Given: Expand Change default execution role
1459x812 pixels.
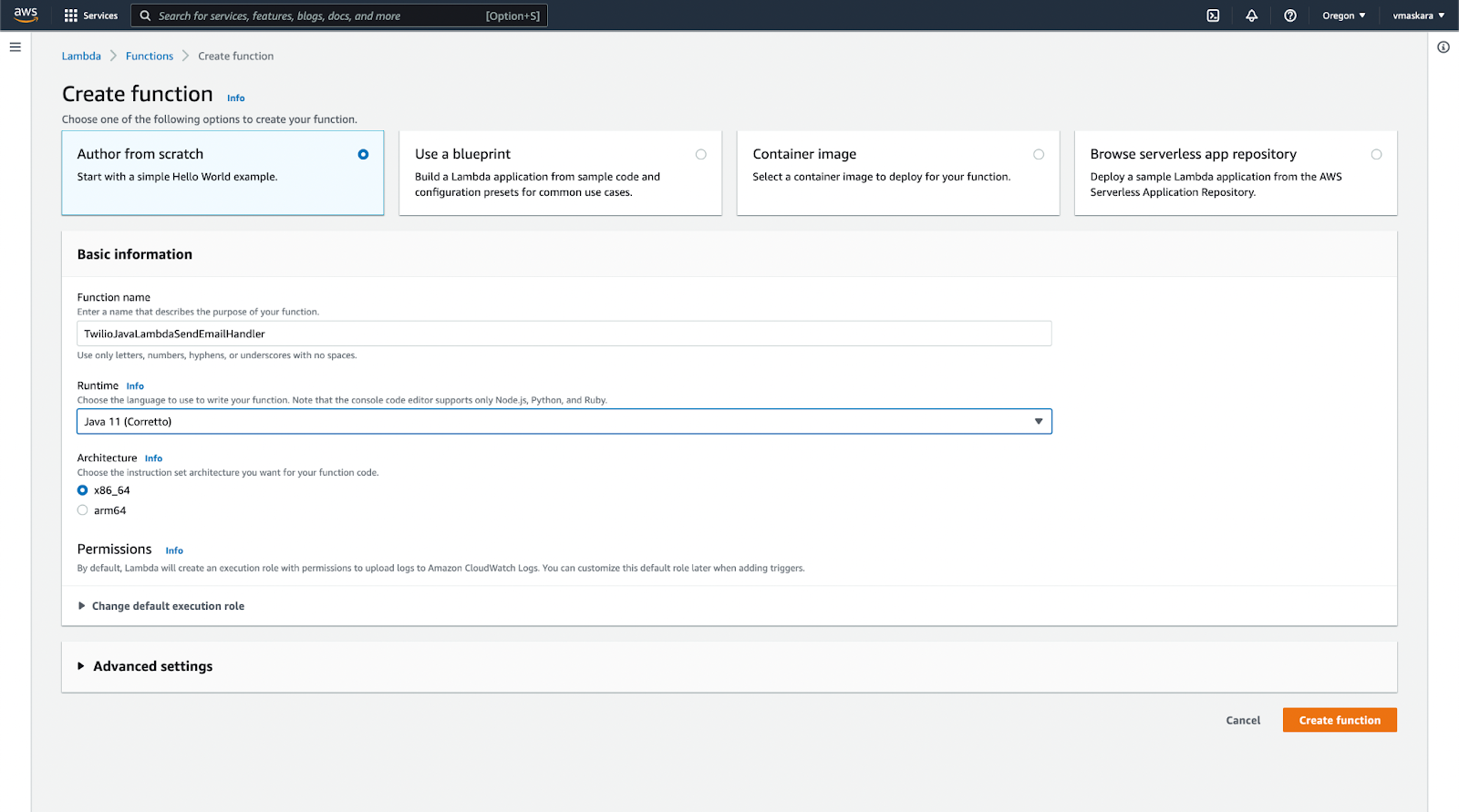Looking at the screenshot, I should coord(161,606).
